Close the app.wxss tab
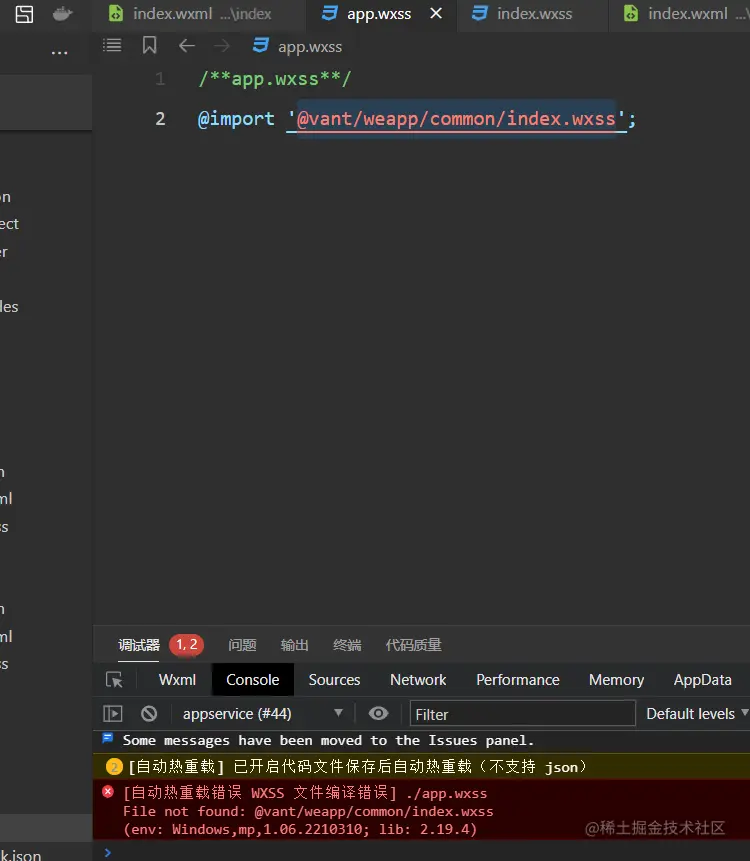Viewport: 750px width, 861px height. coord(436,13)
